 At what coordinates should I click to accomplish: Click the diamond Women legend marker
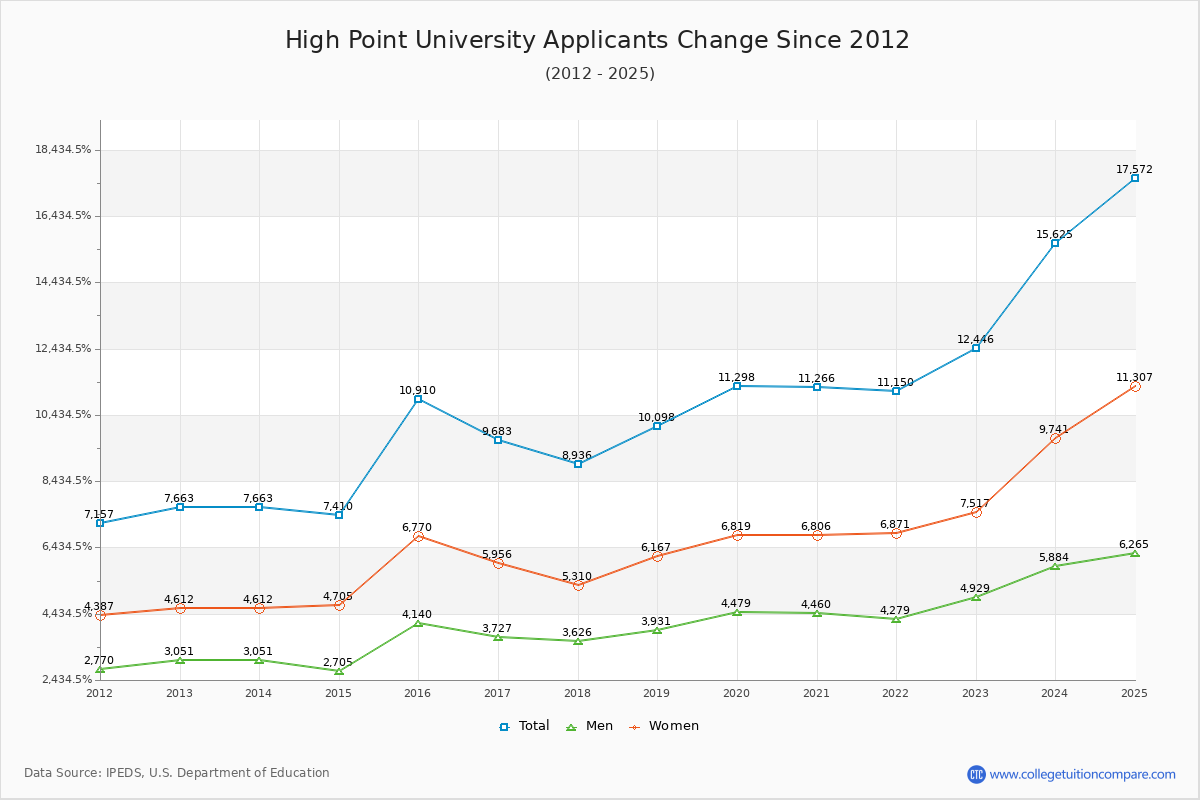pyautogui.click(x=636, y=725)
